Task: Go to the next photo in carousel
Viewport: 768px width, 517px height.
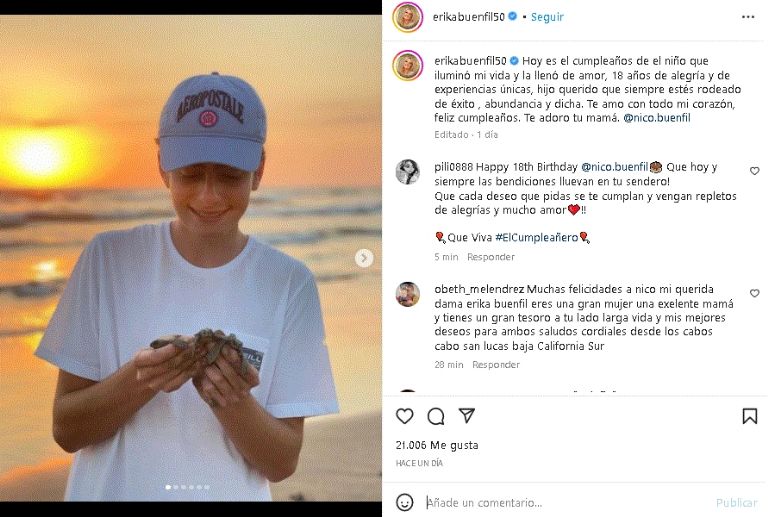Action: point(364,258)
